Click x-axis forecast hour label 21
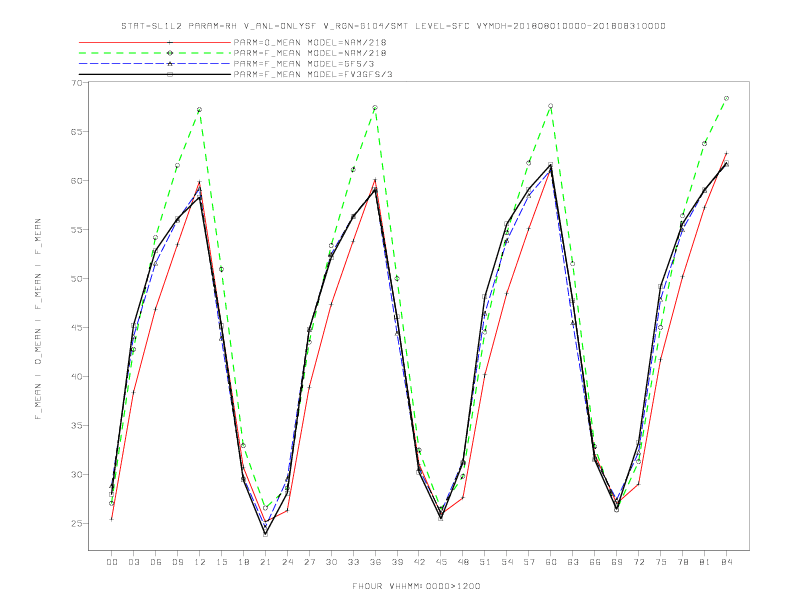The width and height of the screenshot is (792, 612). coord(265,562)
